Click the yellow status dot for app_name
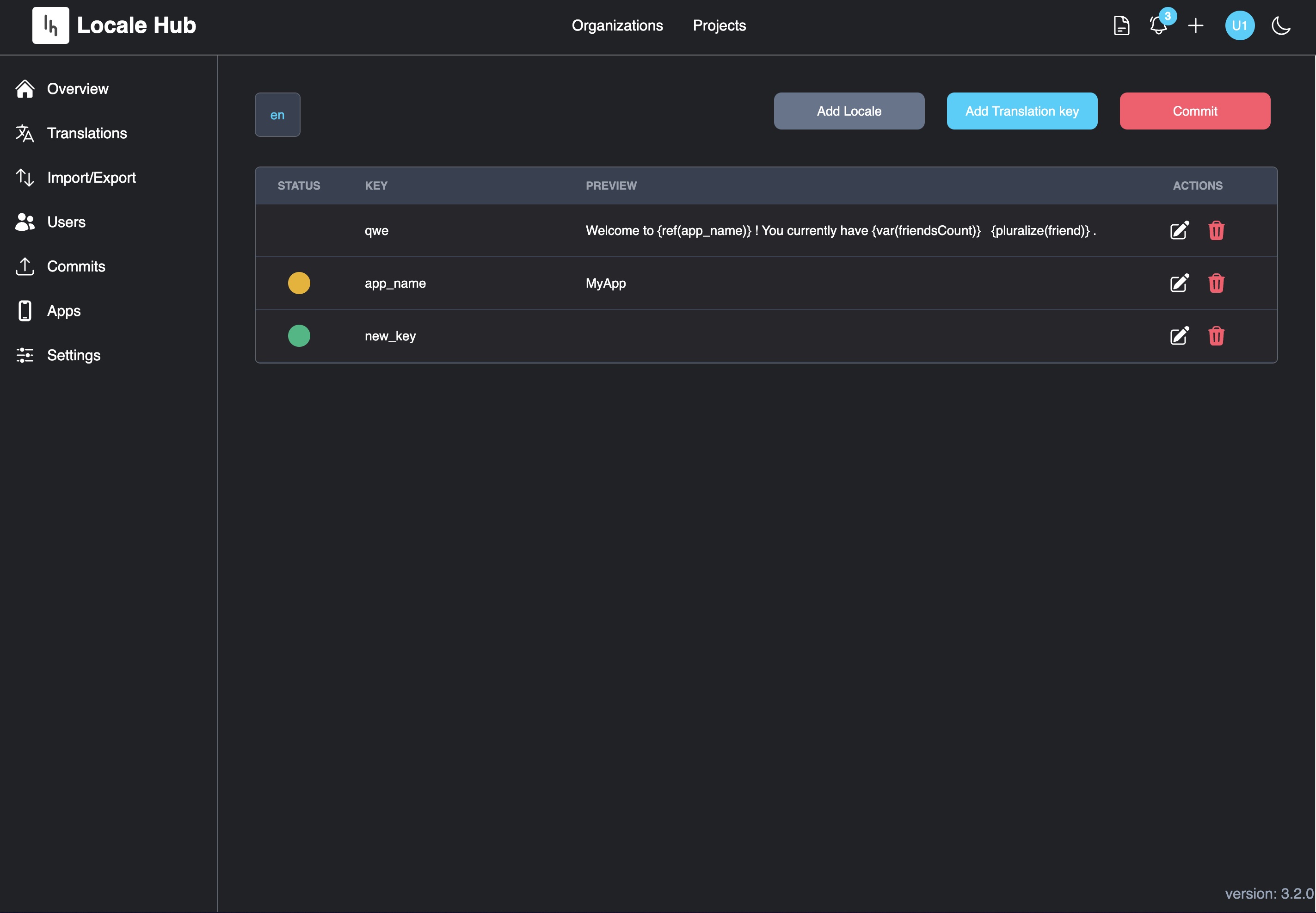This screenshot has height=913, width=1316. coord(299,283)
